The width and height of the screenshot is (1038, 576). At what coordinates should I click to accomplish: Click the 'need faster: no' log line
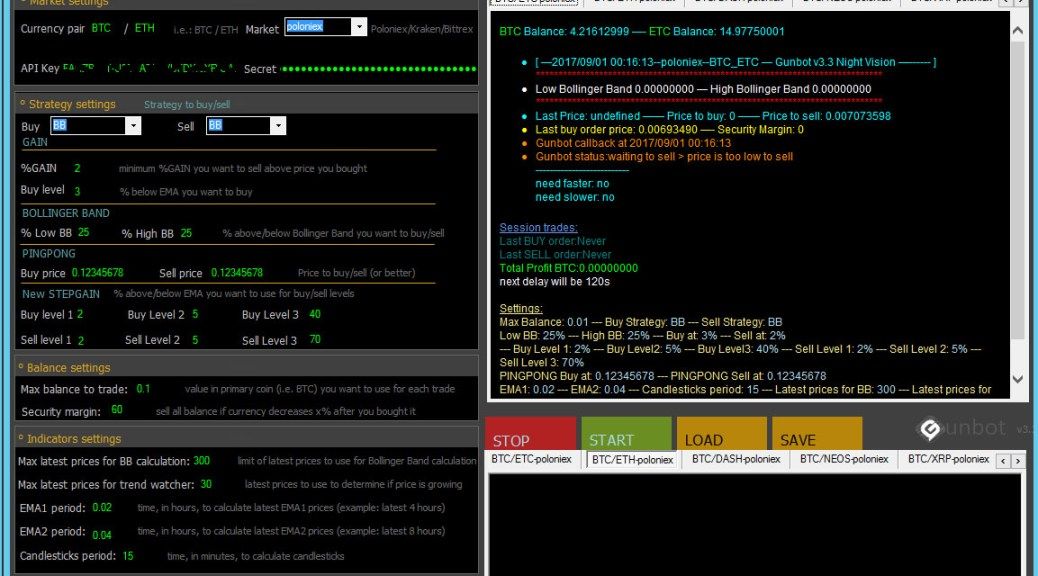pyautogui.click(x=573, y=183)
